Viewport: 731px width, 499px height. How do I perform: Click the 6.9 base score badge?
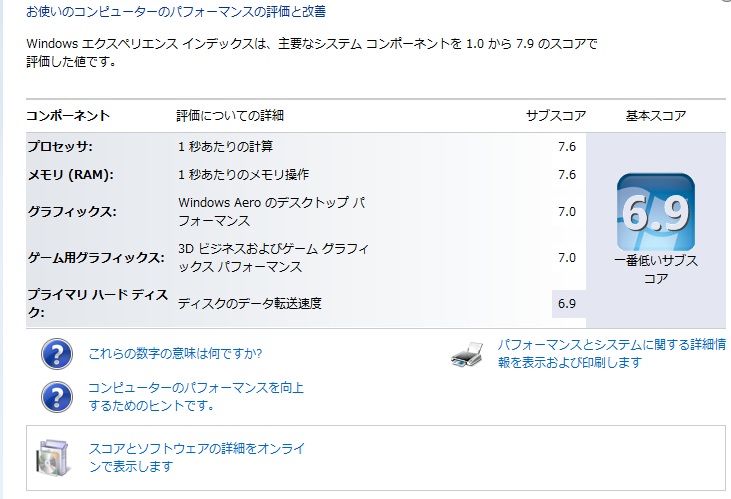[x=655, y=212]
